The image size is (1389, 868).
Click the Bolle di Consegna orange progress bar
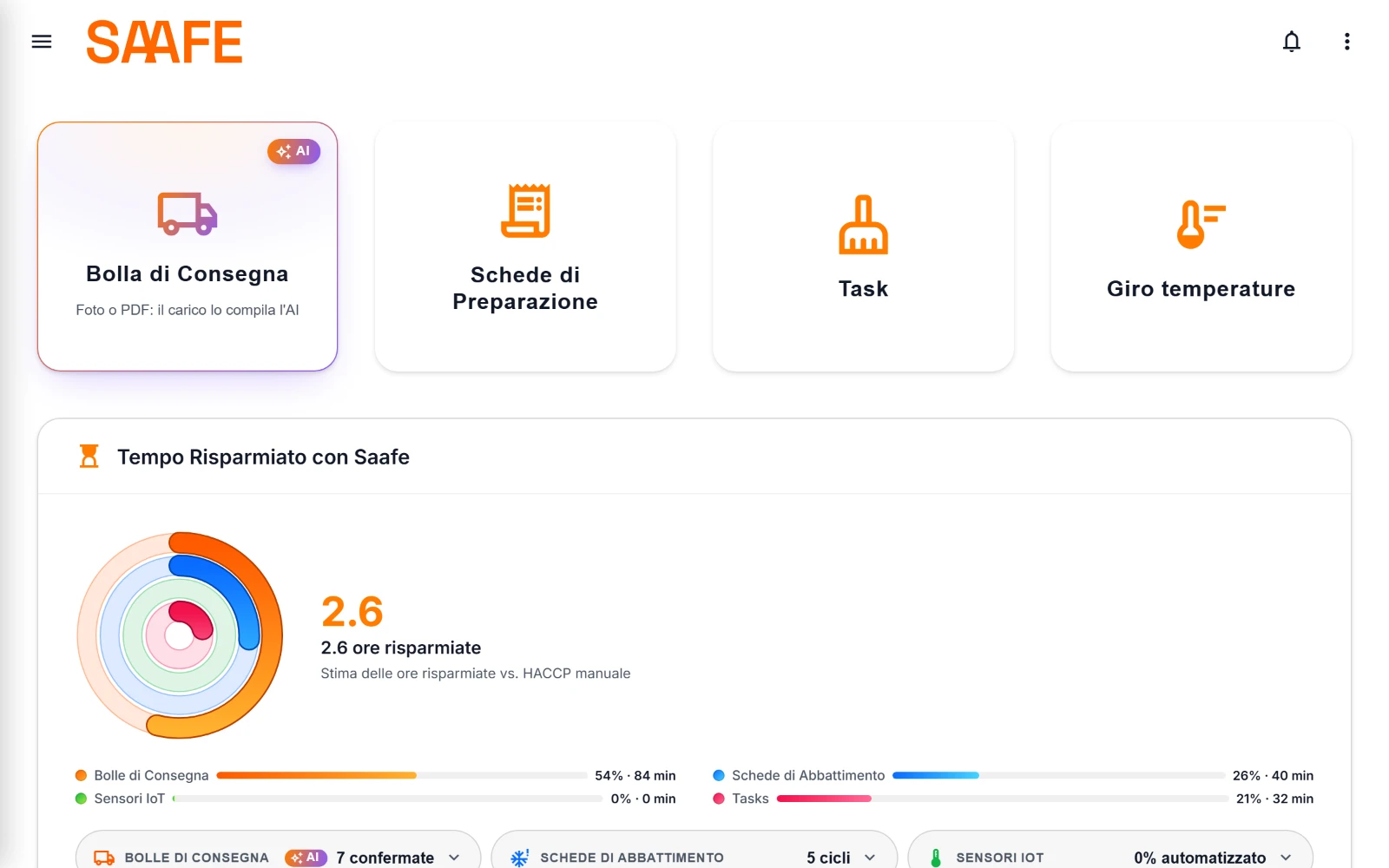tap(402, 775)
